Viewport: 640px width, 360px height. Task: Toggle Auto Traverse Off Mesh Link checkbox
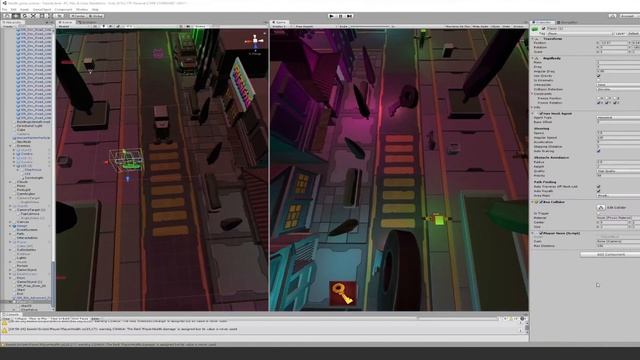tap(599, 187)
